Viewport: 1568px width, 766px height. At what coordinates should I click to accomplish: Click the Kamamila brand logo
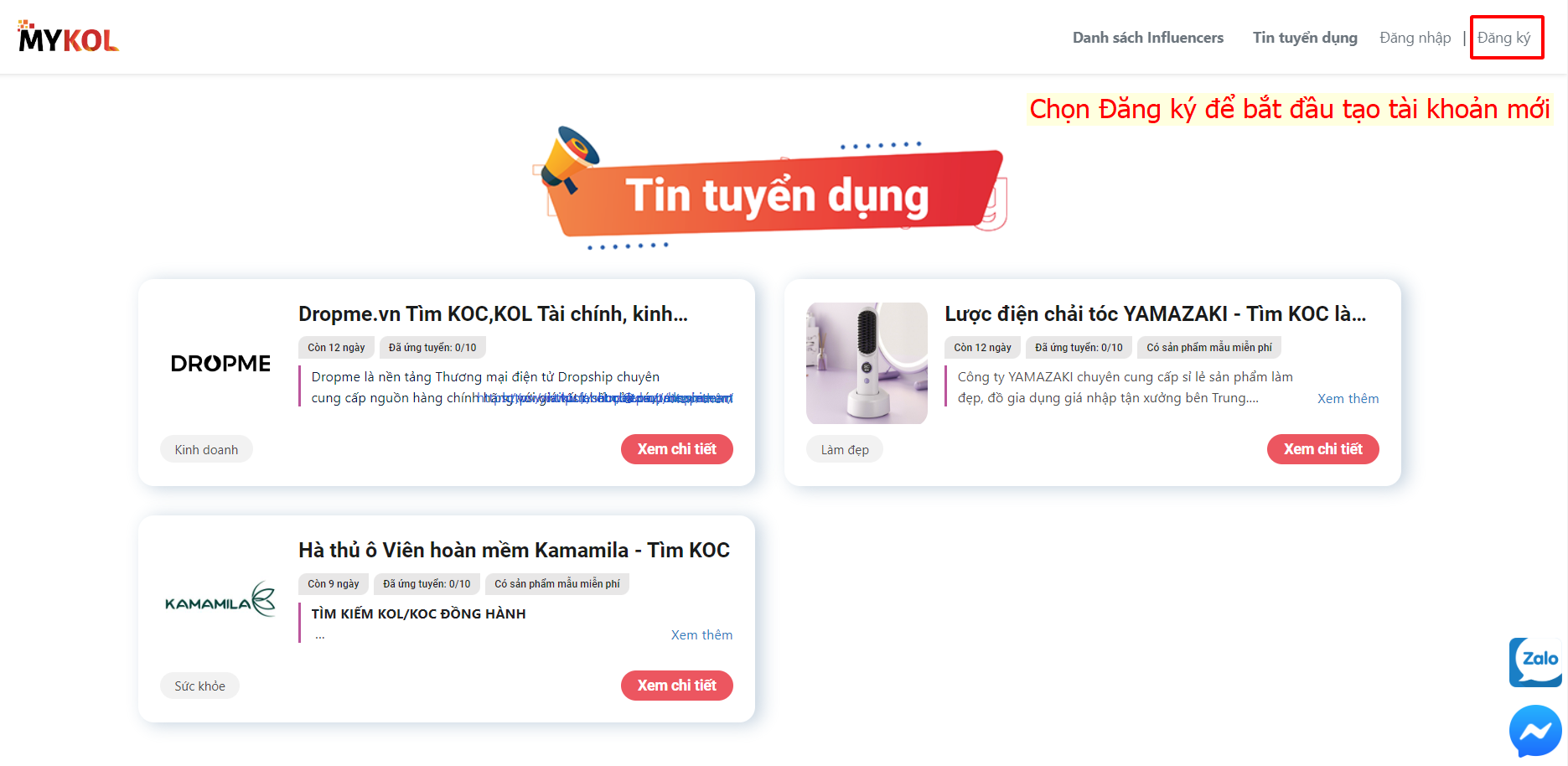tap(220, 599)
